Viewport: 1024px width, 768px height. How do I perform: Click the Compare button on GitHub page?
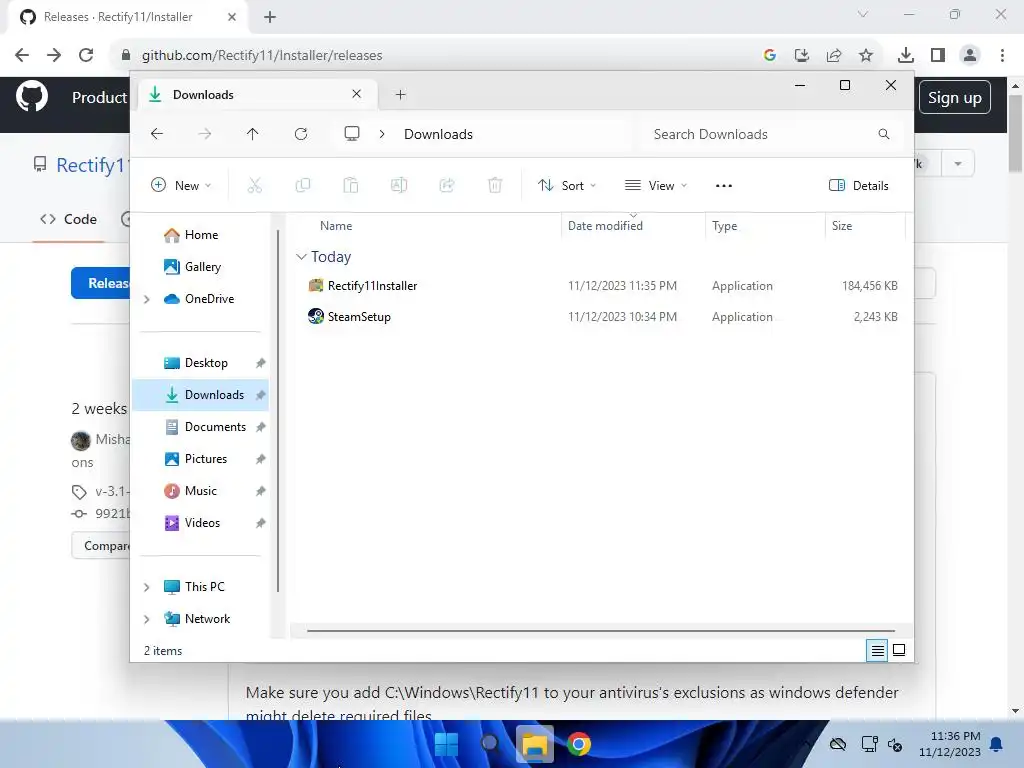[x=101, y=545]
